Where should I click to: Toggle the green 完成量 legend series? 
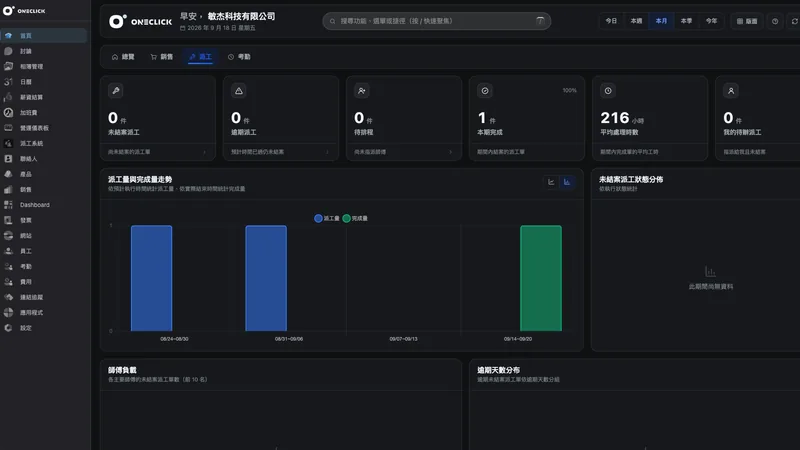click(355, 218)
